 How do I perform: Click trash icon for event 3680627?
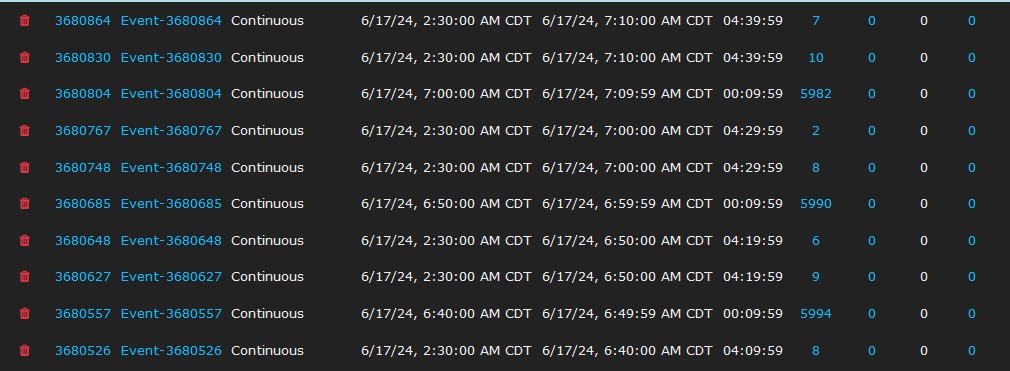coord(24,277)
